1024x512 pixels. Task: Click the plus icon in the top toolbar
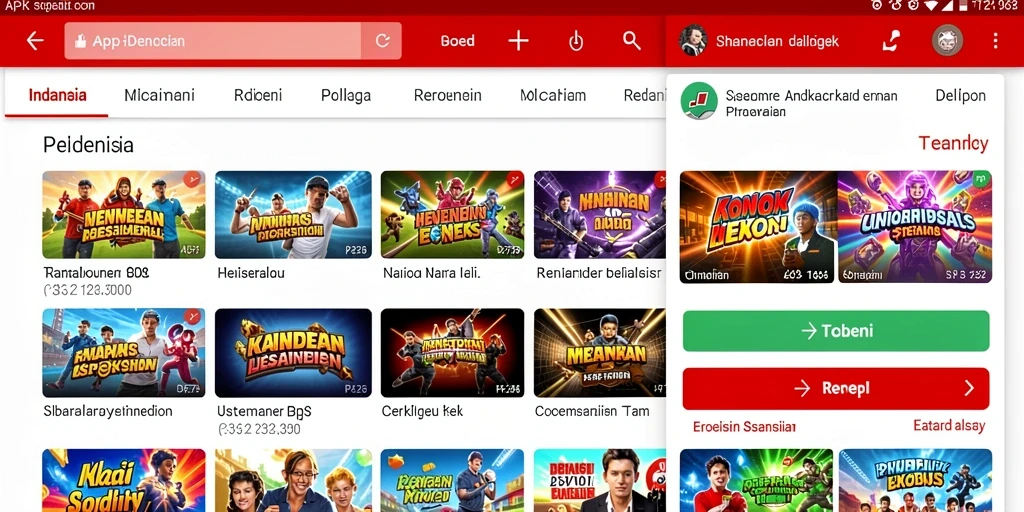[x=519, y=40]
